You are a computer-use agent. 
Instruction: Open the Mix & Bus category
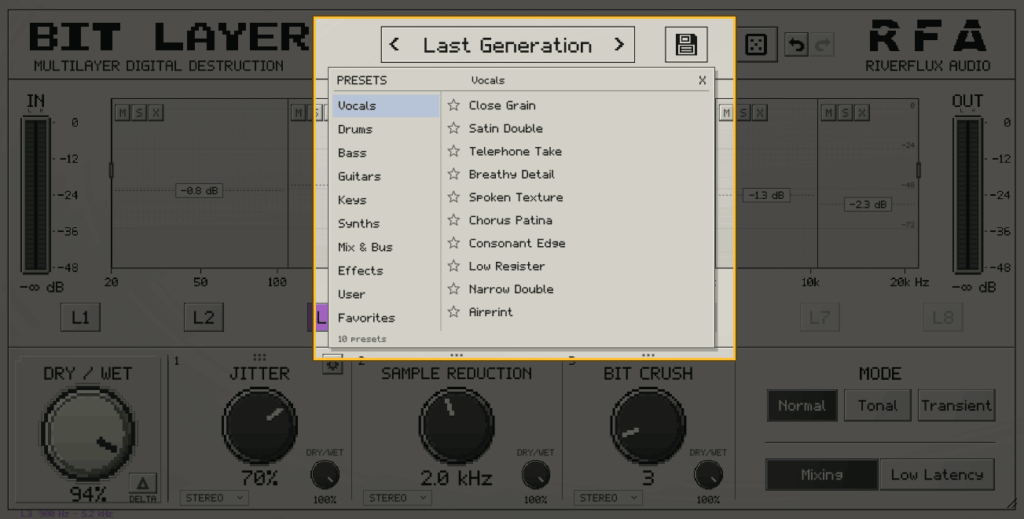pyautogui.click(x=386, y=247)
